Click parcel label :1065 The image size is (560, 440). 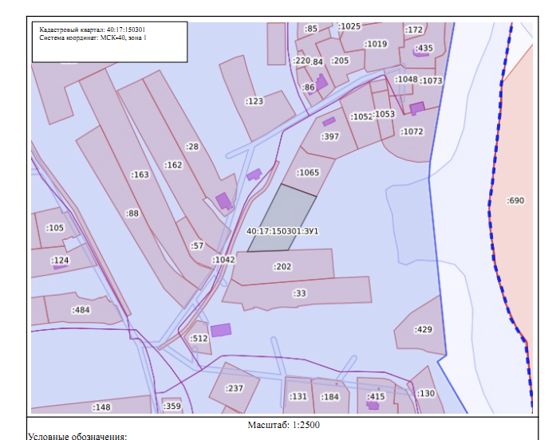point(308,173)
